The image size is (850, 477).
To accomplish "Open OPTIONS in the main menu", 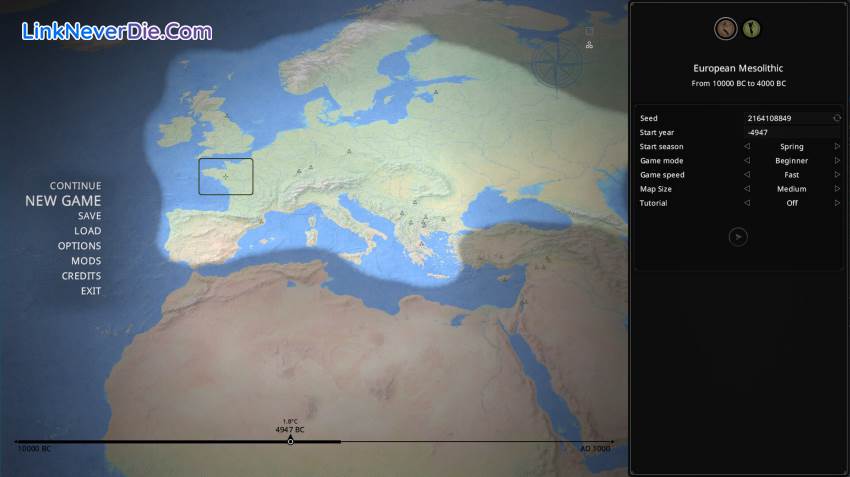I will pos(79,246).
